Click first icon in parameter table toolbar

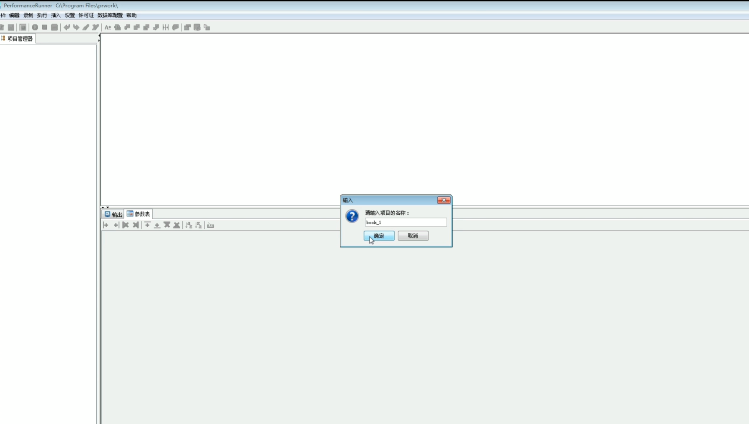point(106,225)
